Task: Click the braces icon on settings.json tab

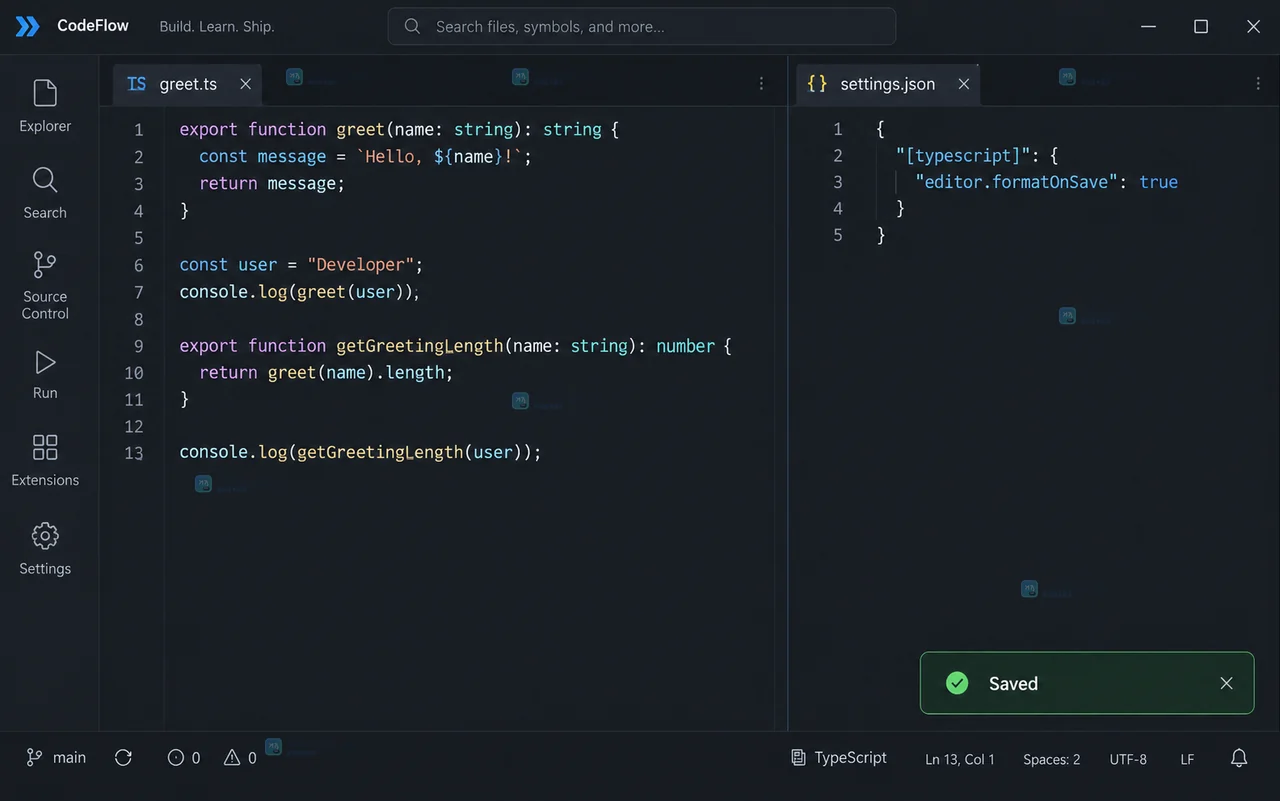Action: tap(817, 84)
